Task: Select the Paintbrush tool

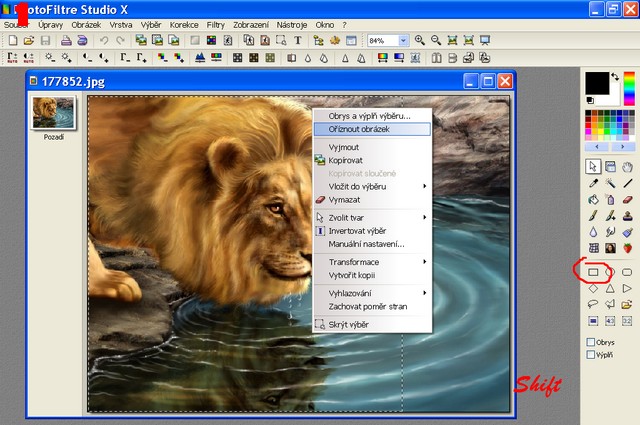Action: [x=593, y=216]
